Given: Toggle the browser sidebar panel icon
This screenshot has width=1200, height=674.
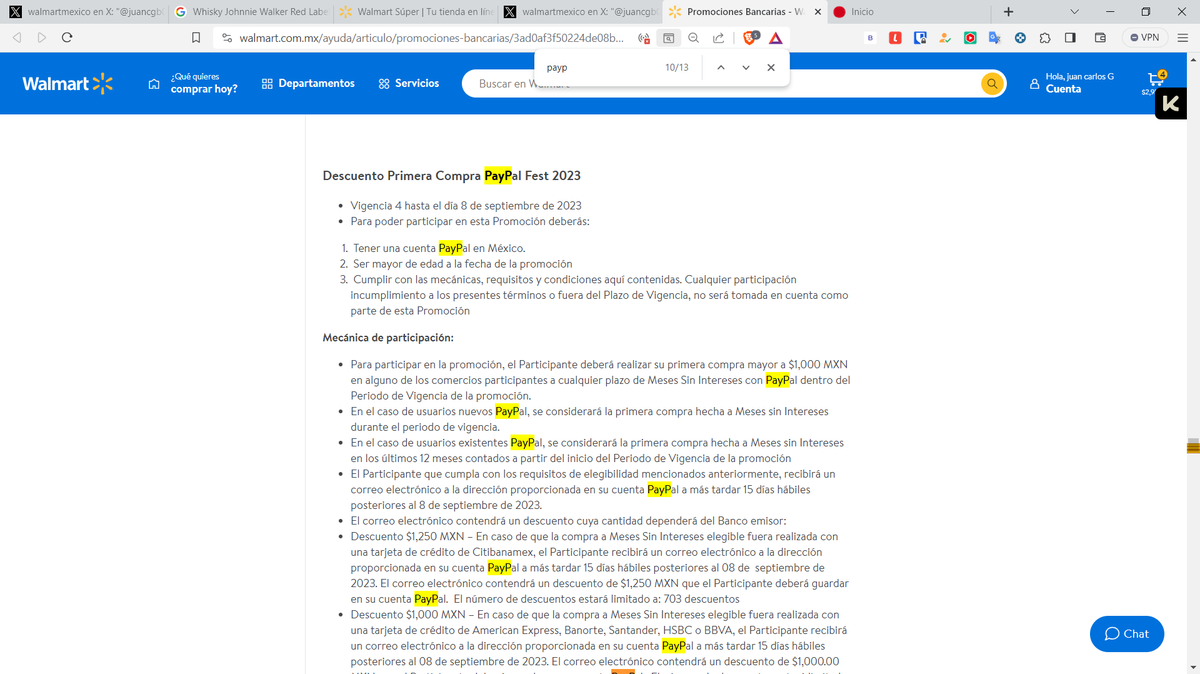Looking at the screenshot, I should [1070, 38].
